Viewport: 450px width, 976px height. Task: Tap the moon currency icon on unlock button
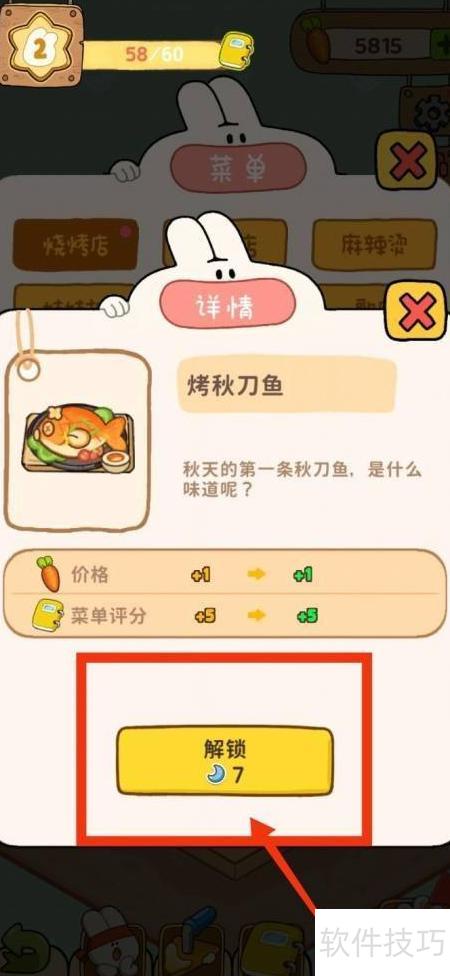[x=216, y=775]
